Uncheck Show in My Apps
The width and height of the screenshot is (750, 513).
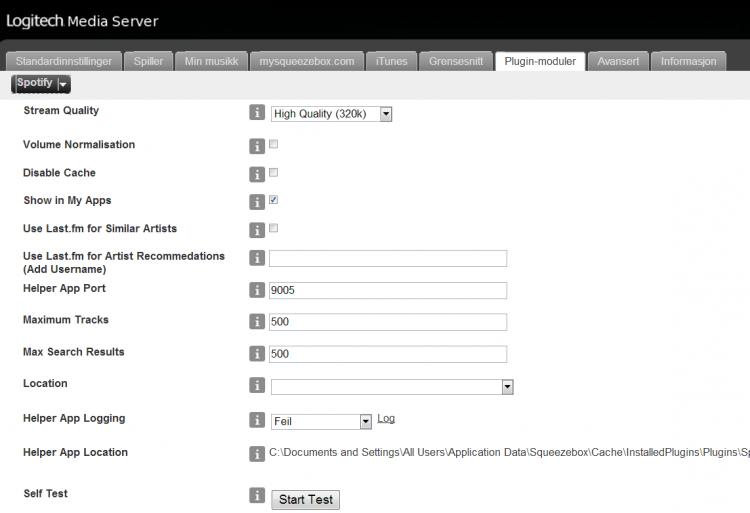[x=274, y=199]
